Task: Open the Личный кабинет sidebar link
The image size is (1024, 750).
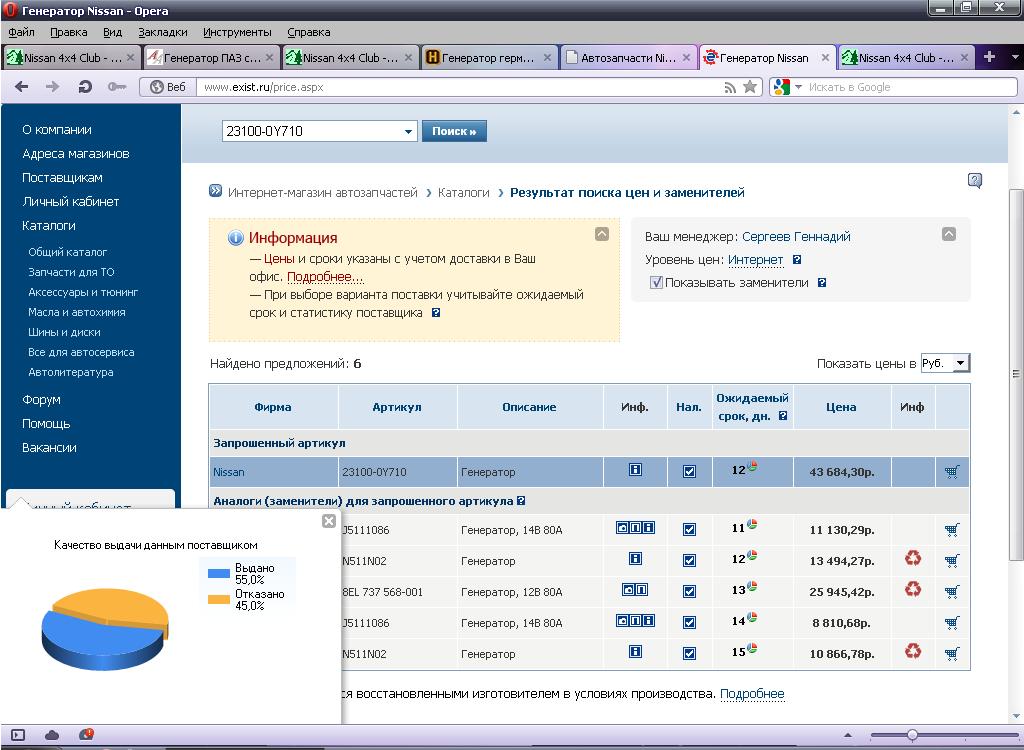Action: (71, 201)
